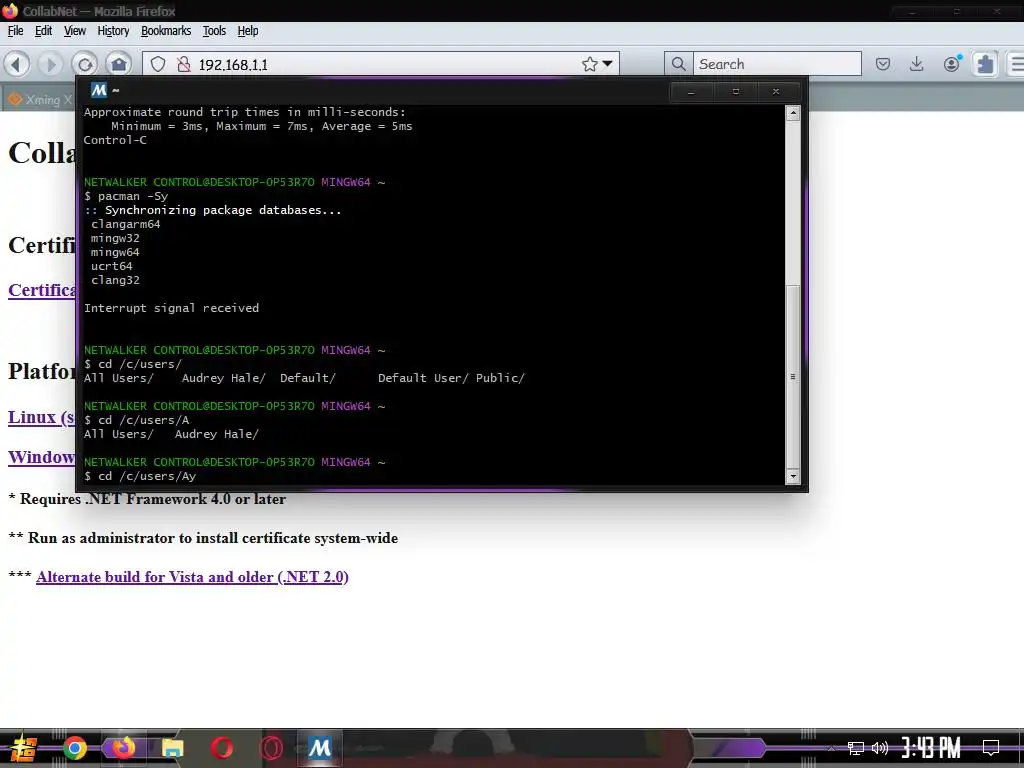This screenshot has width=1024, height=768.
Task: Click the Firefox Back navigation arrow
Action: (17, 64)
